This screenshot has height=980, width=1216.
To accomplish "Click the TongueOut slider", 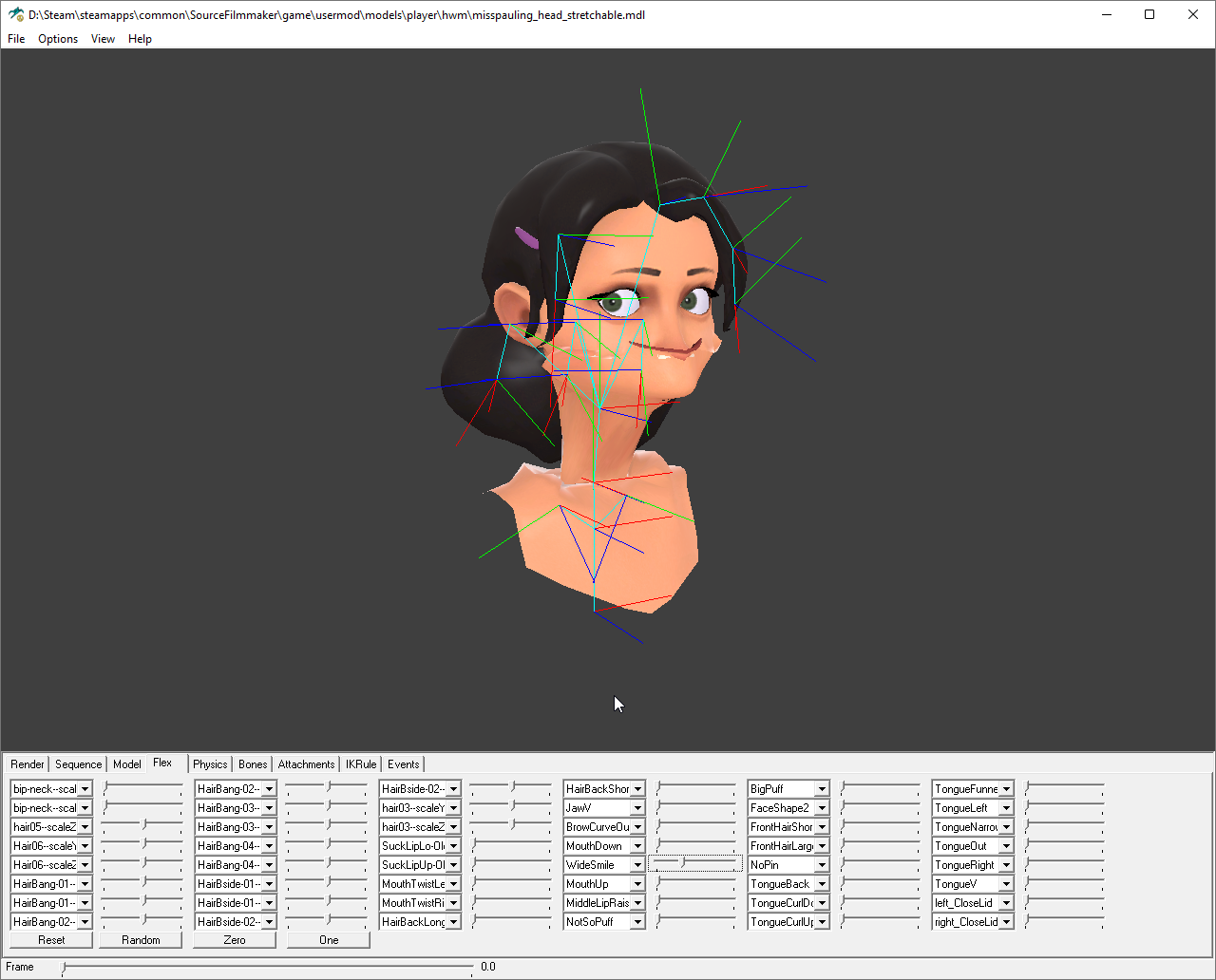I will coord(1064,845).
